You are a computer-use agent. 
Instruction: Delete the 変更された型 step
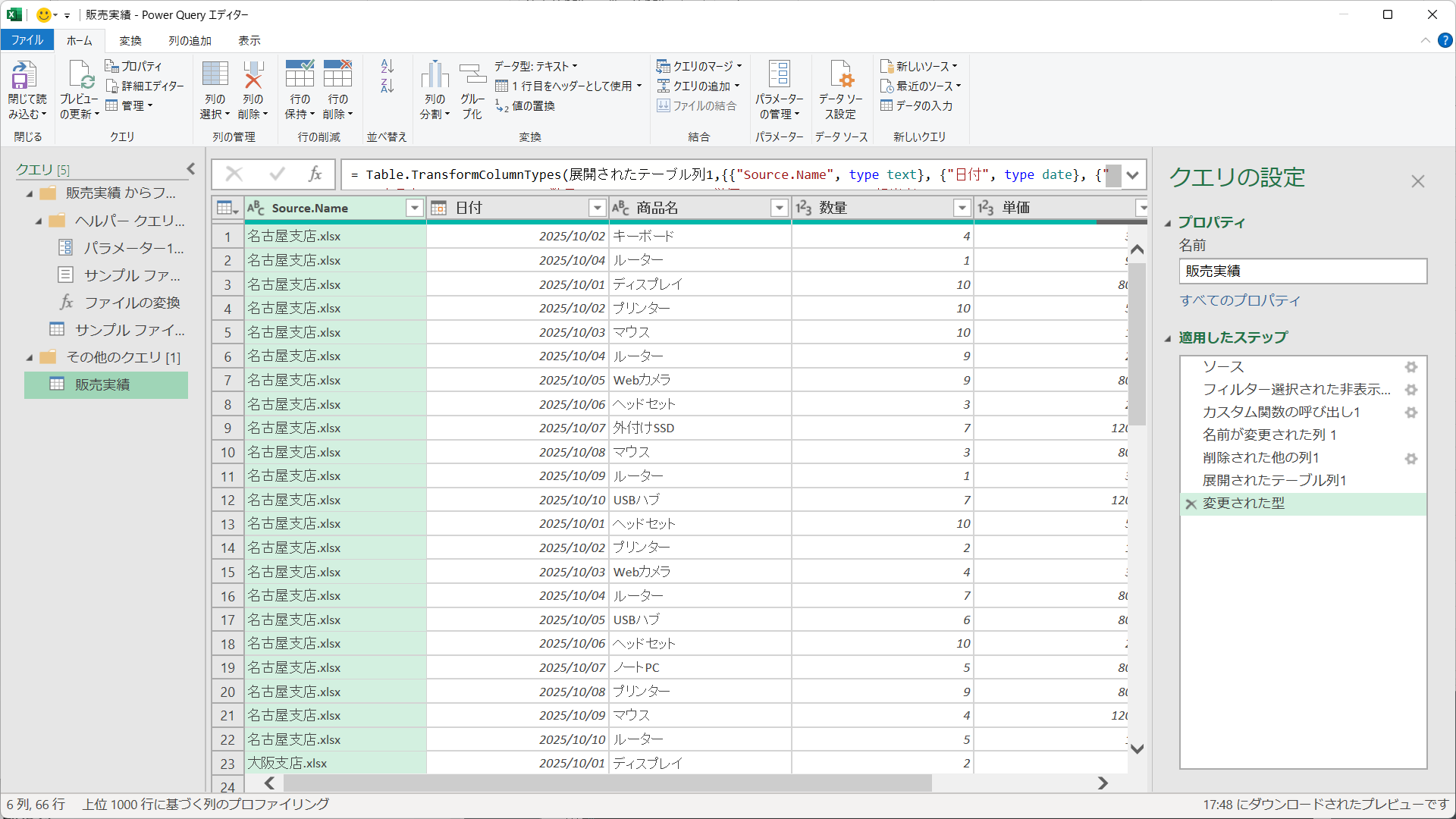tap(1189, 504)
